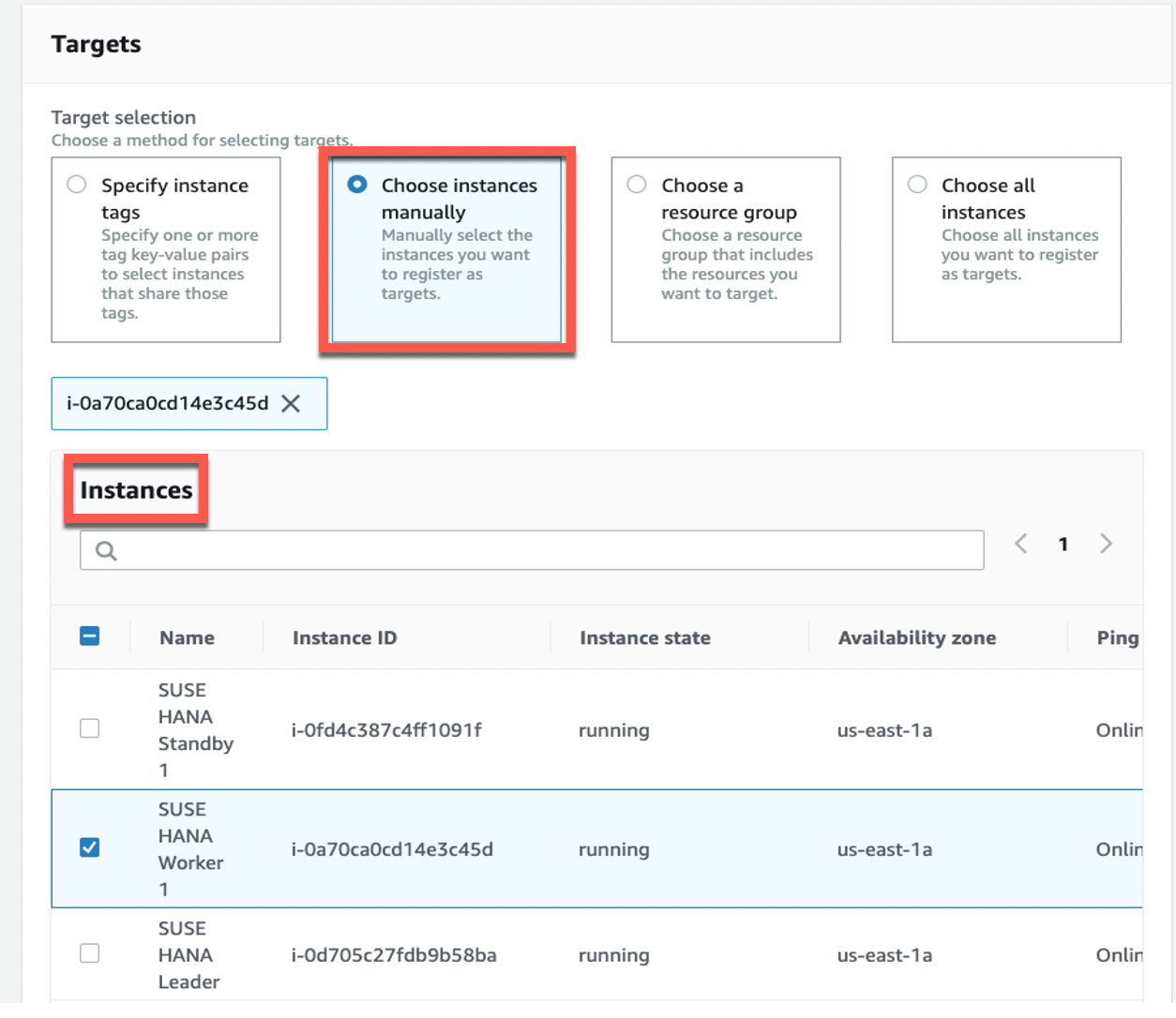Click instance ID i-0d705c27fdb9b58ba in table
1176x1018 pixels.
[394, 955]
